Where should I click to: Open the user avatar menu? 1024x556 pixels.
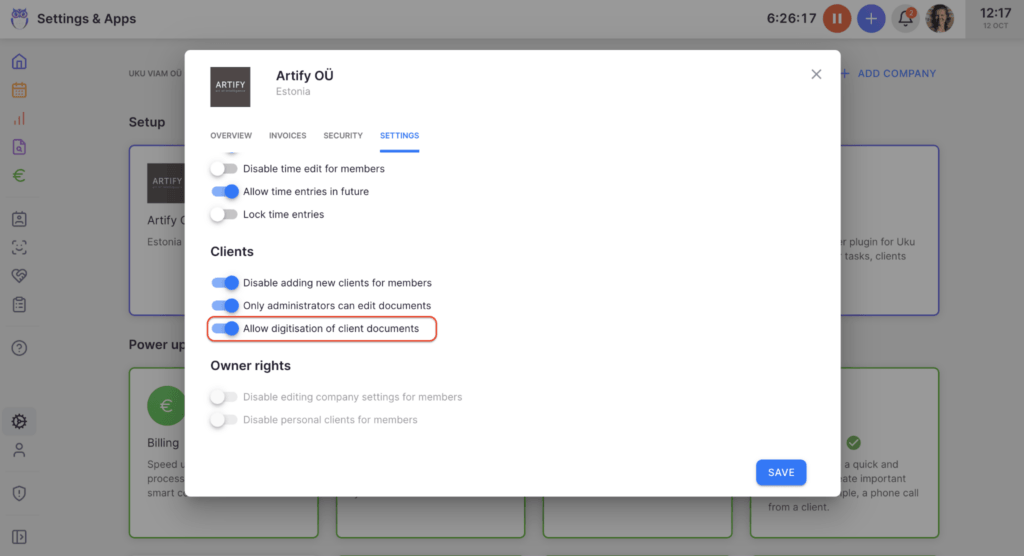pos(940,18)
